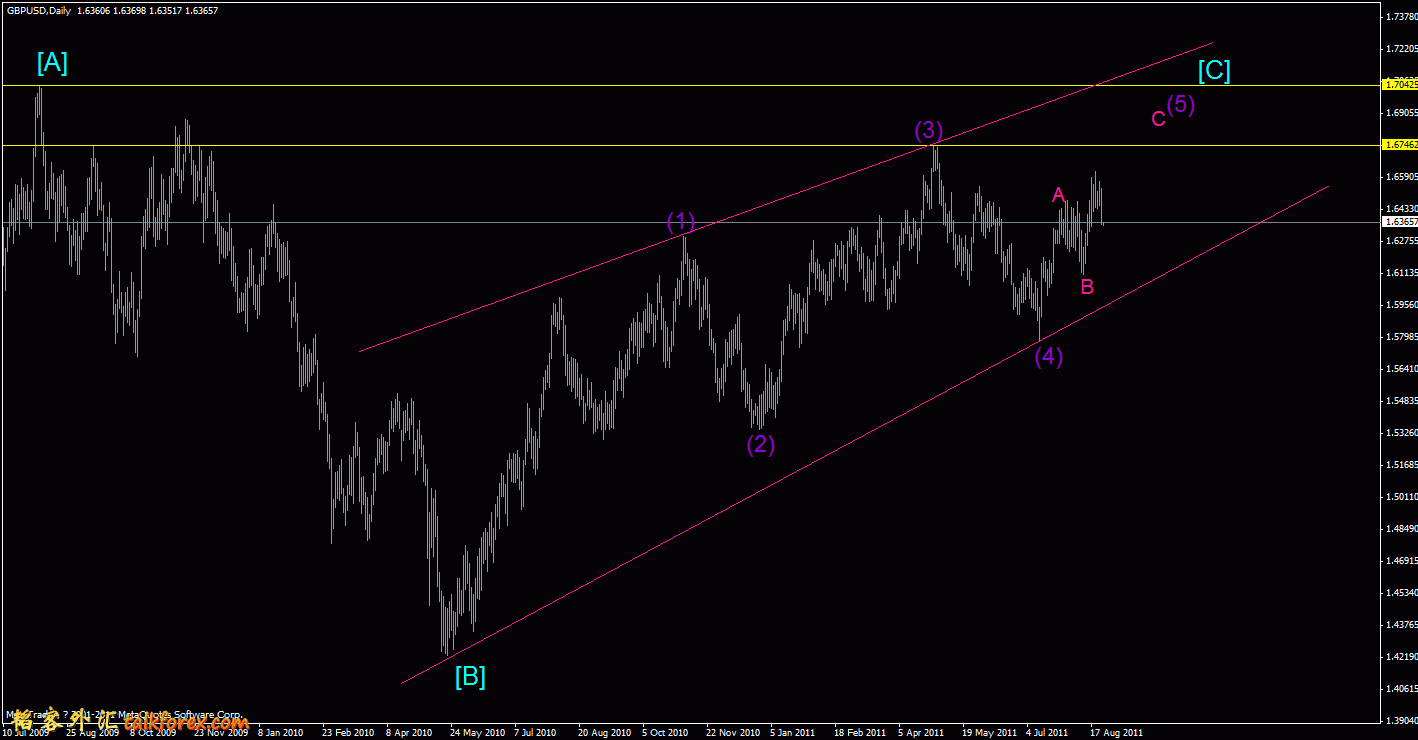
Task: Click the highlighted 1.70425 price tag
Action: [1400, 85]
